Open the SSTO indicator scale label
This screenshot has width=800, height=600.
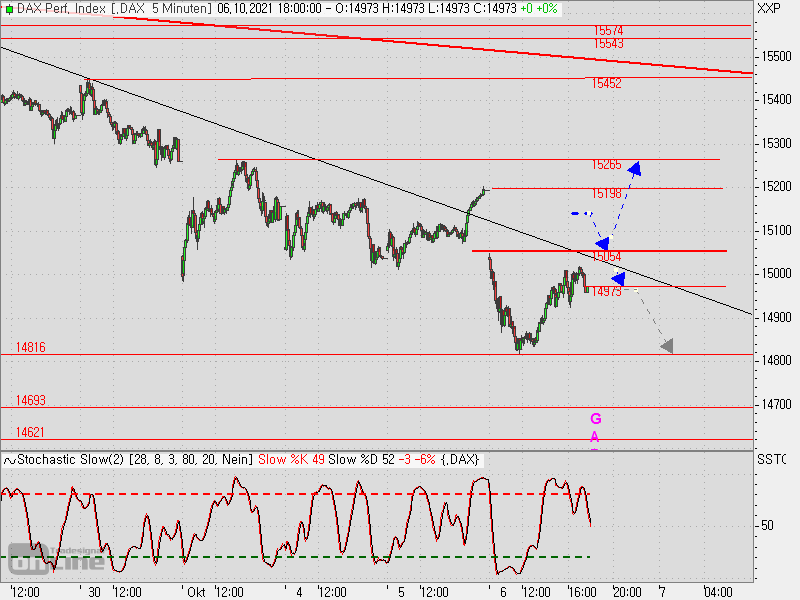pyautogui.click(x=770, y=460)
